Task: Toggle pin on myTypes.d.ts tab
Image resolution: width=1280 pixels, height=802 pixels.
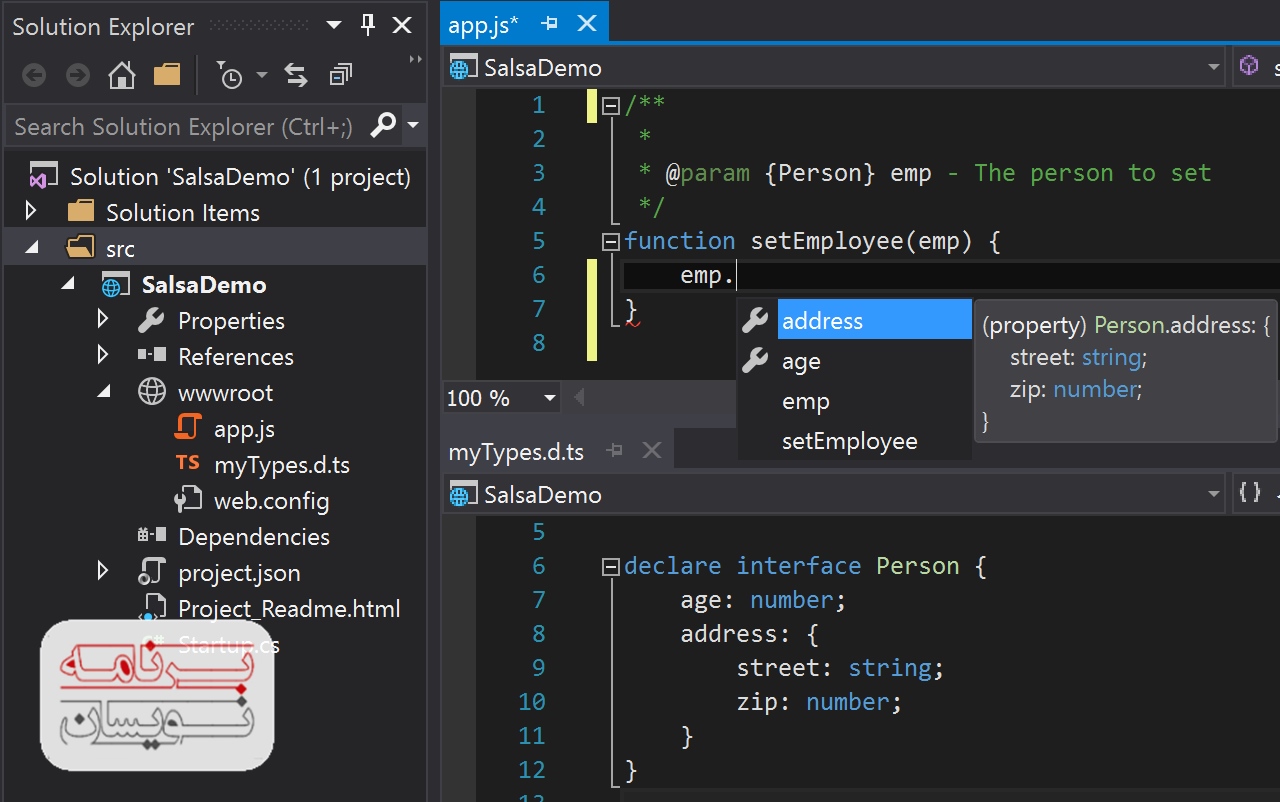Action: click(615, 451)
